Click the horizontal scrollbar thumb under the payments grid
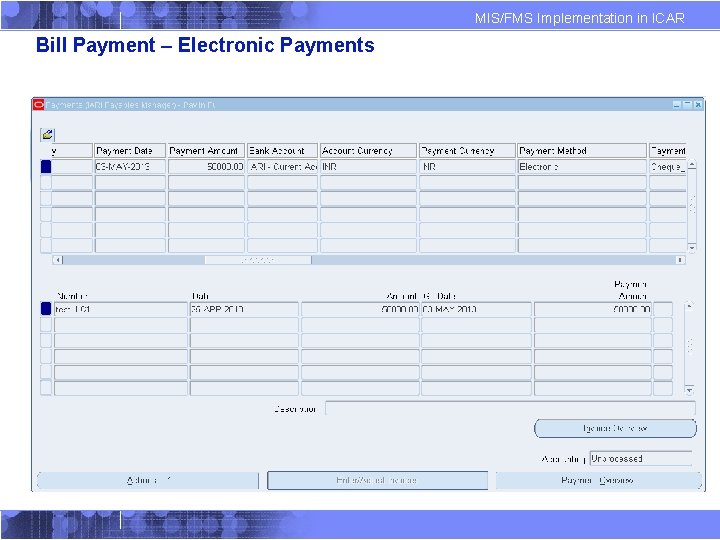The height and width of the screenshot is (540, 720). 258,260
